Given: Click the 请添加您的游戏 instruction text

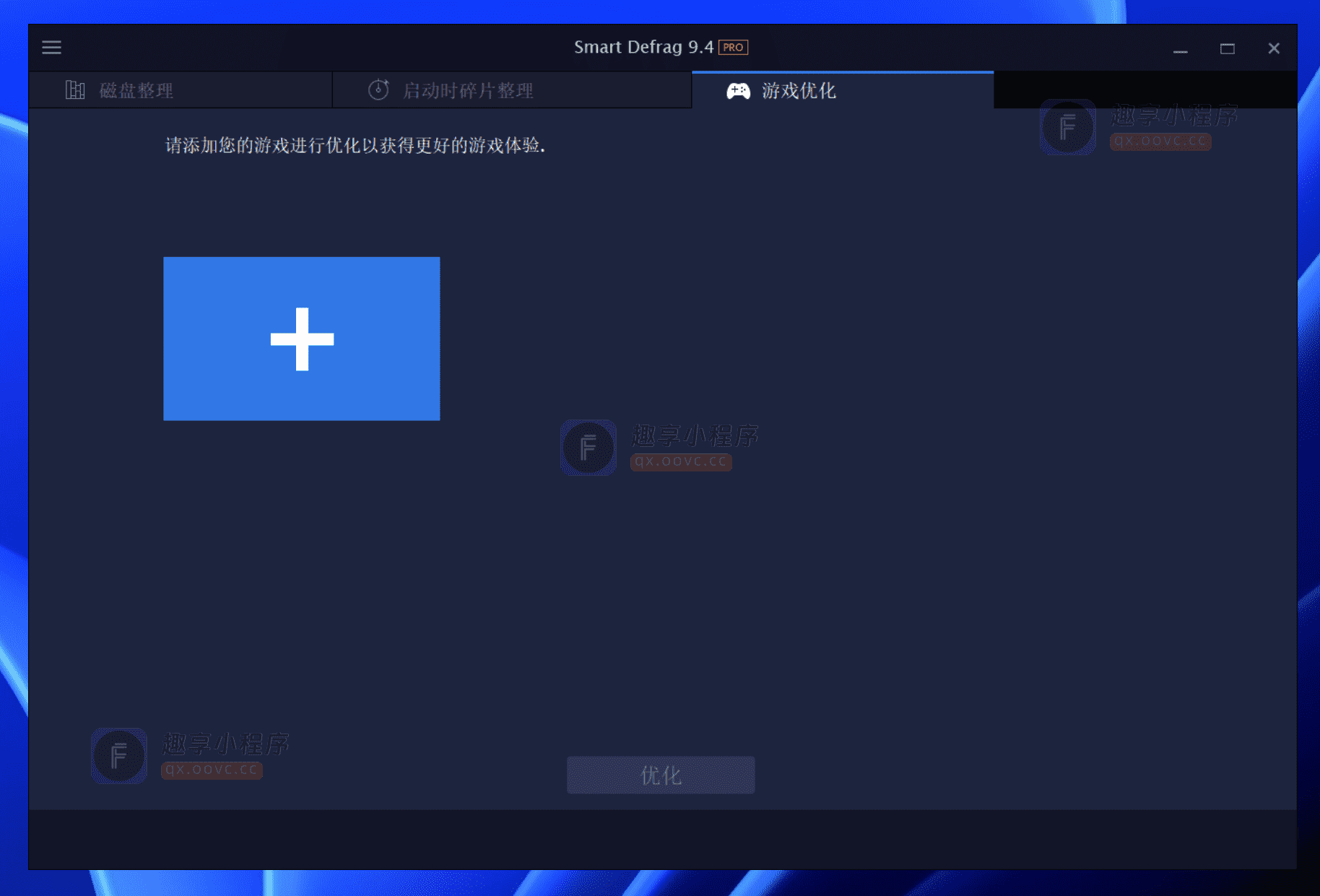Looking at the screenshot, I should 355,146.
